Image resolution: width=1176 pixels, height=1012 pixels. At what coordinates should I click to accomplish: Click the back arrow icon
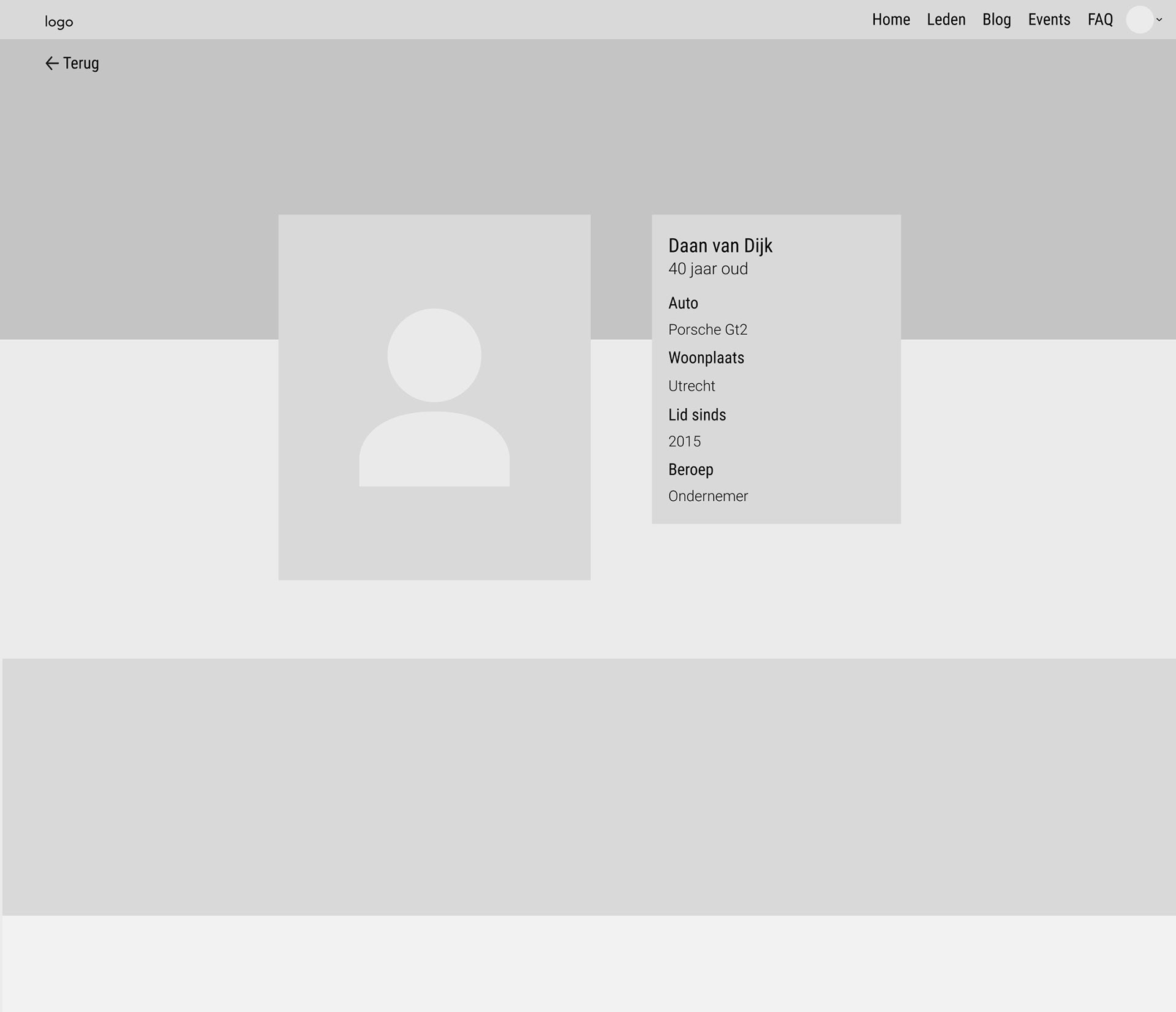[51, 64]
